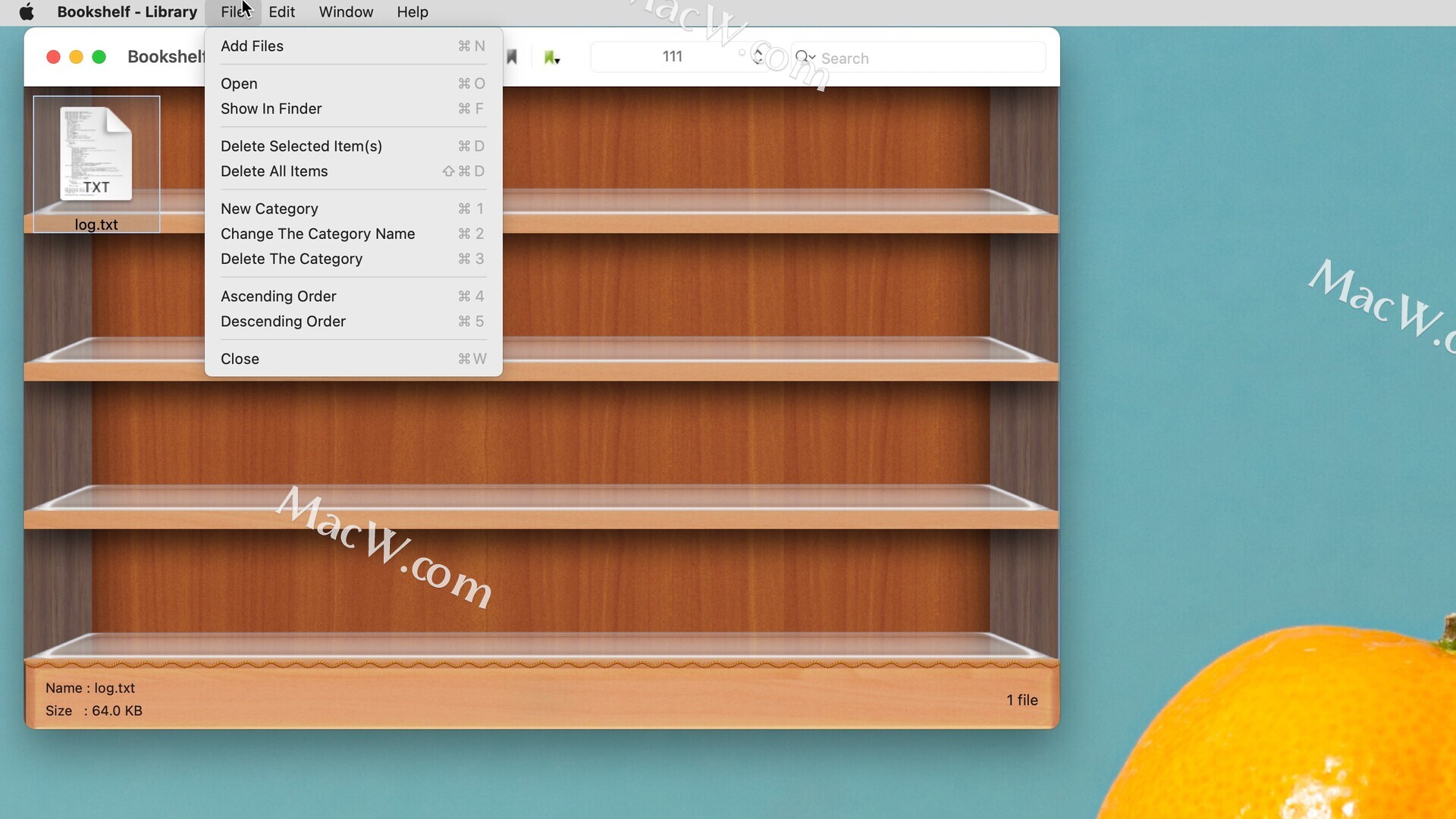This screenshot has height=819, width=1456.
Task: Open the Bookshelf - Library app menu
Action: [127, 12]
